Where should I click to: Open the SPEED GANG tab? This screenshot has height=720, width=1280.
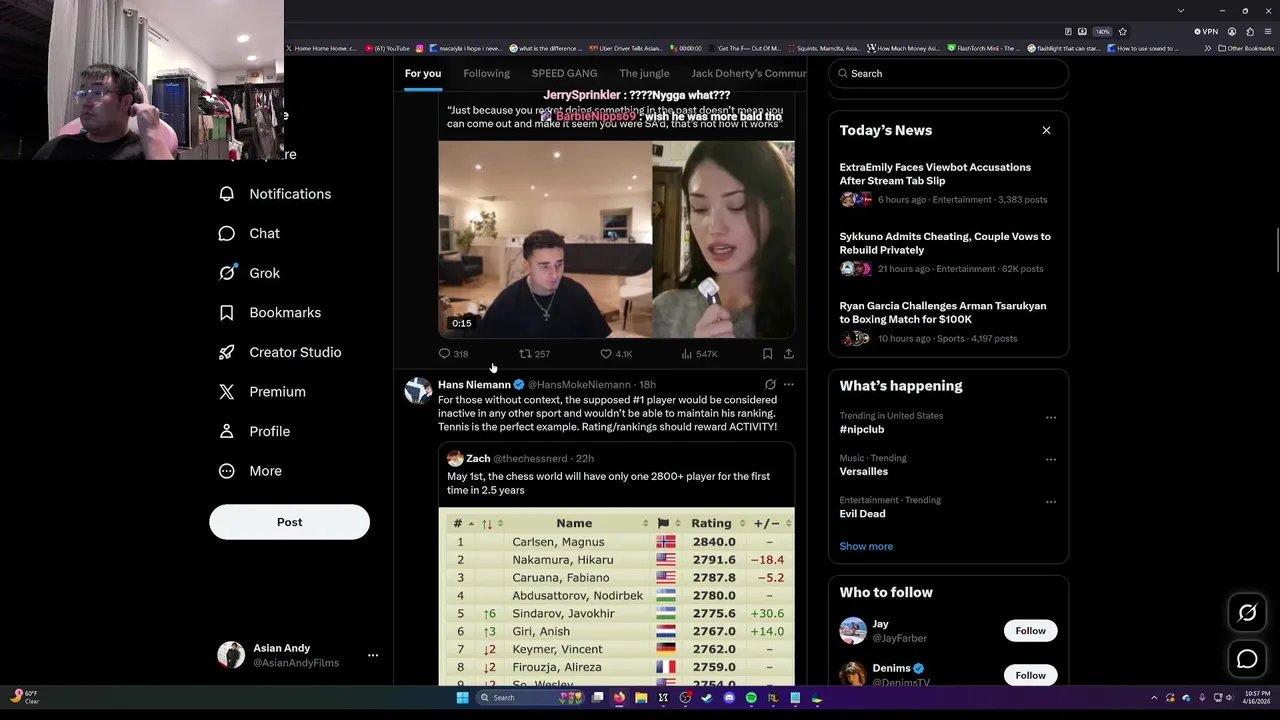point(564,74)
